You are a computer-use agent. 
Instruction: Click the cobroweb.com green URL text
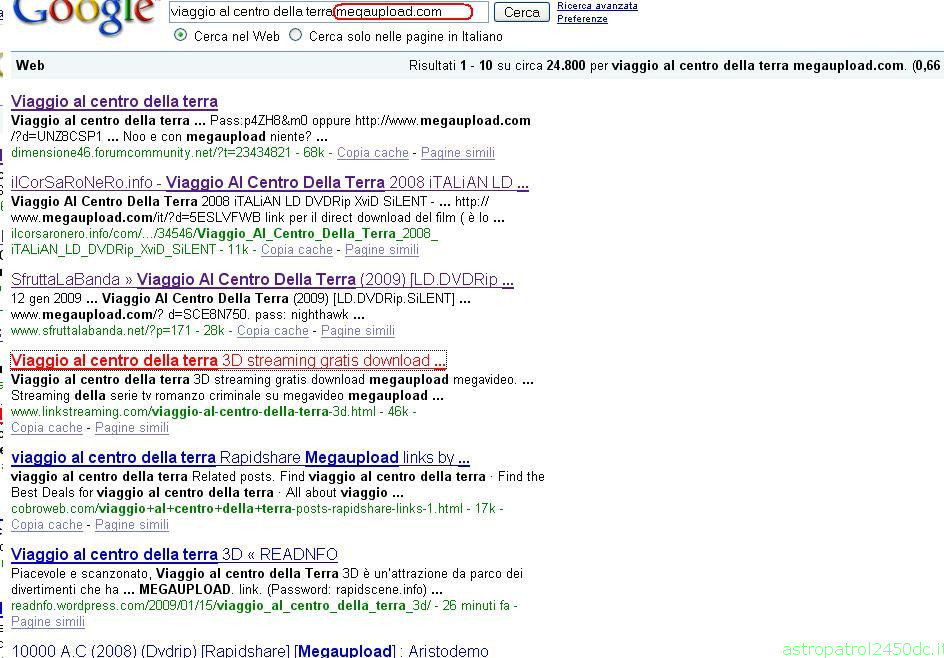(237, 509)
